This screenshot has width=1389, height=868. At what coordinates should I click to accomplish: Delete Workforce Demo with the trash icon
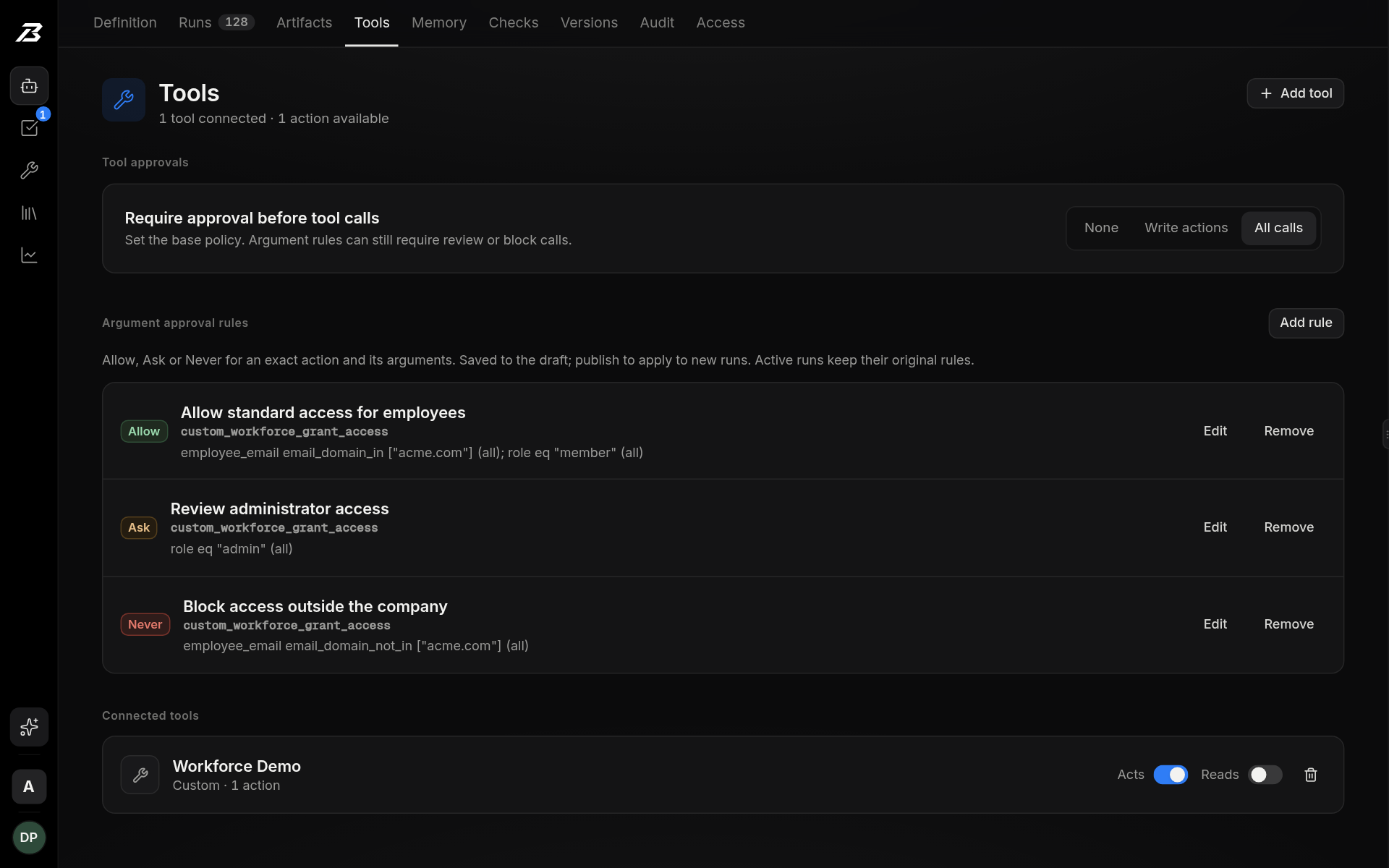click(x=1310, y=775)
